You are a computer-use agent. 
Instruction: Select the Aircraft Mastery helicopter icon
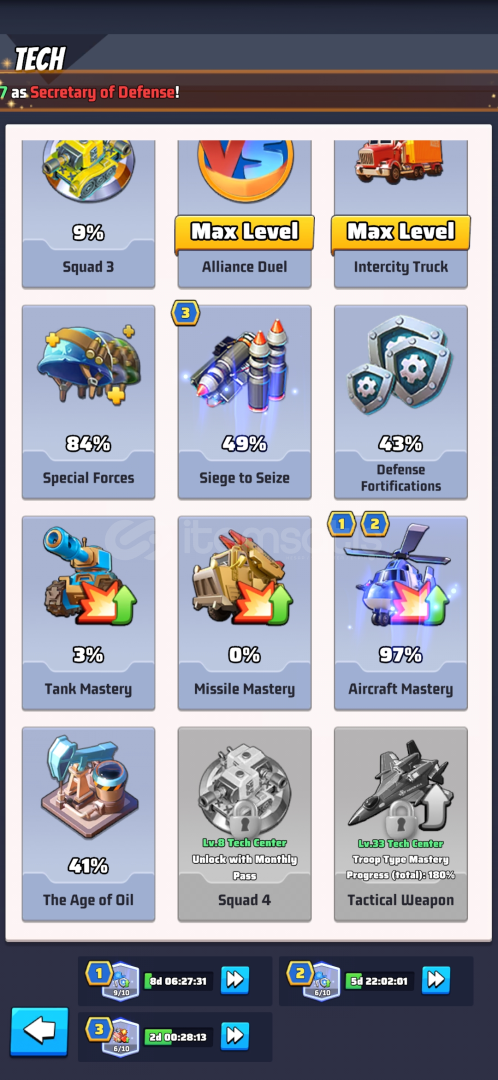click(x=402, y=576)
